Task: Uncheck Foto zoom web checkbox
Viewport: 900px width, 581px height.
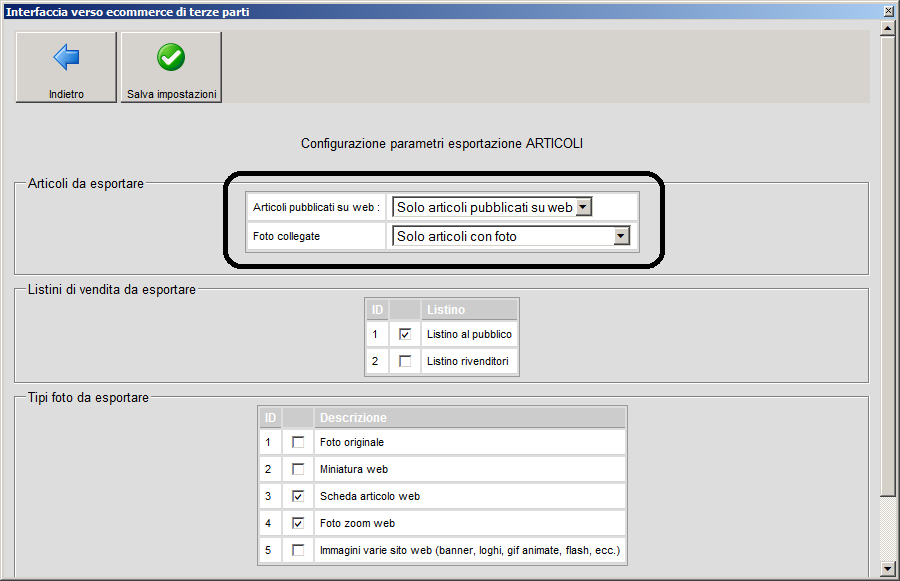Action: coord(298,523)
